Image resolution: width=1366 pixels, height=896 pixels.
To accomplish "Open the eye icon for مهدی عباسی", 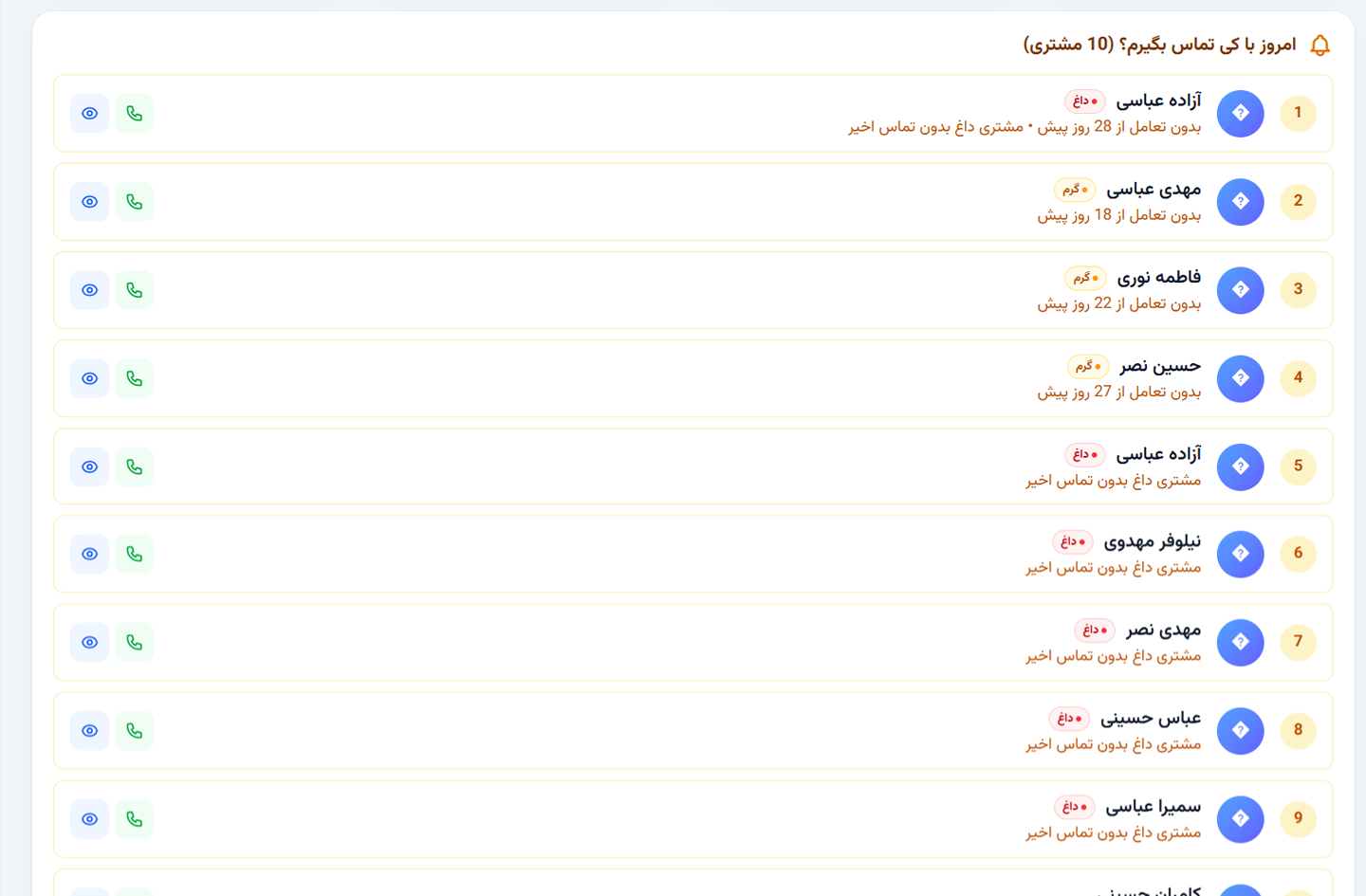I will tap(90, 202).
